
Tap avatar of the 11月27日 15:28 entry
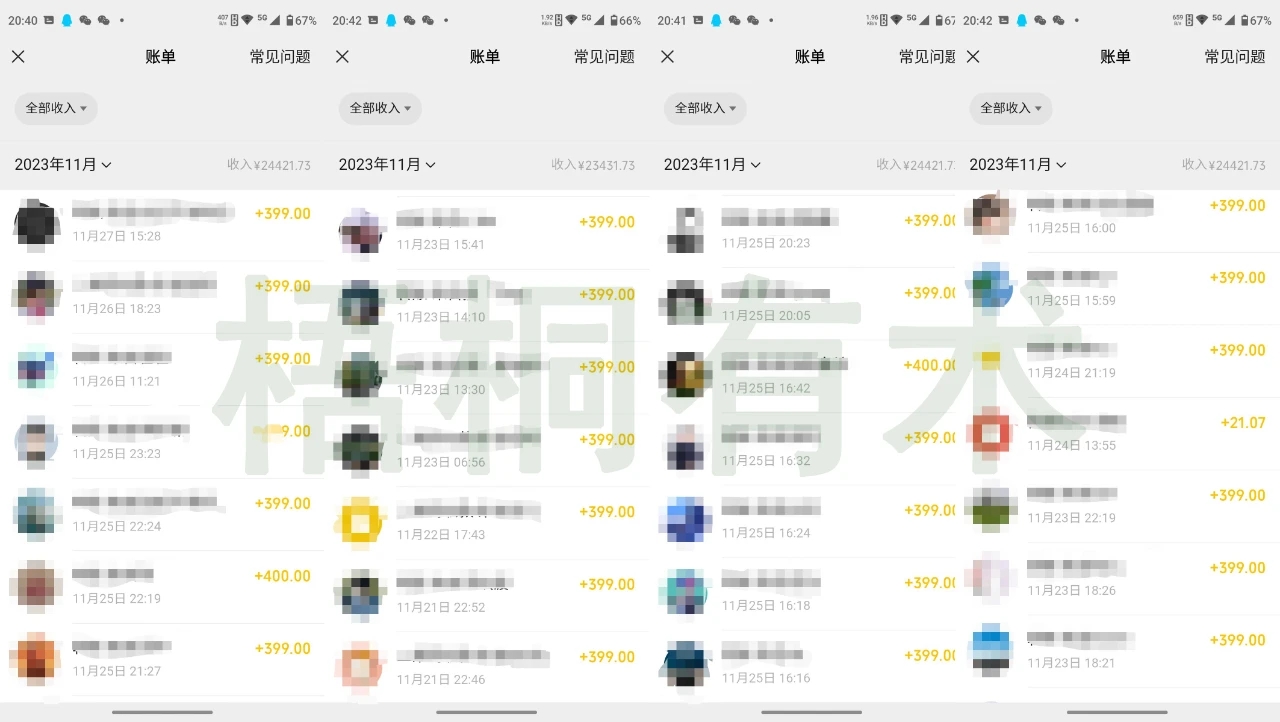[x=37, y=224]
